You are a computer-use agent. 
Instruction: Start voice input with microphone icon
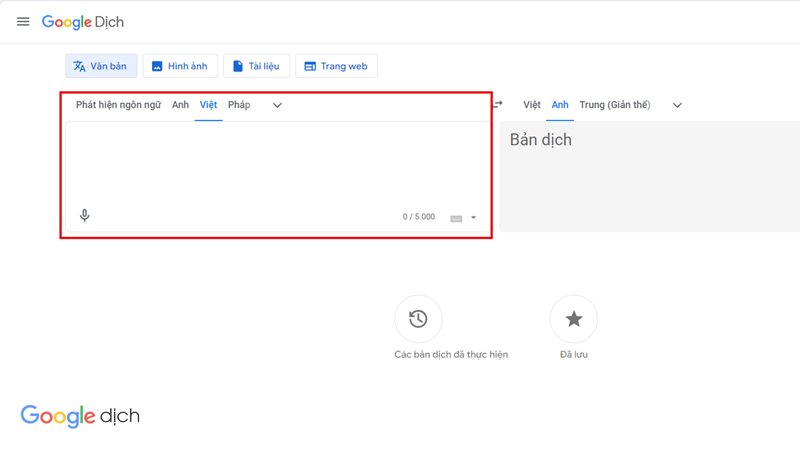tap(85, 215)
